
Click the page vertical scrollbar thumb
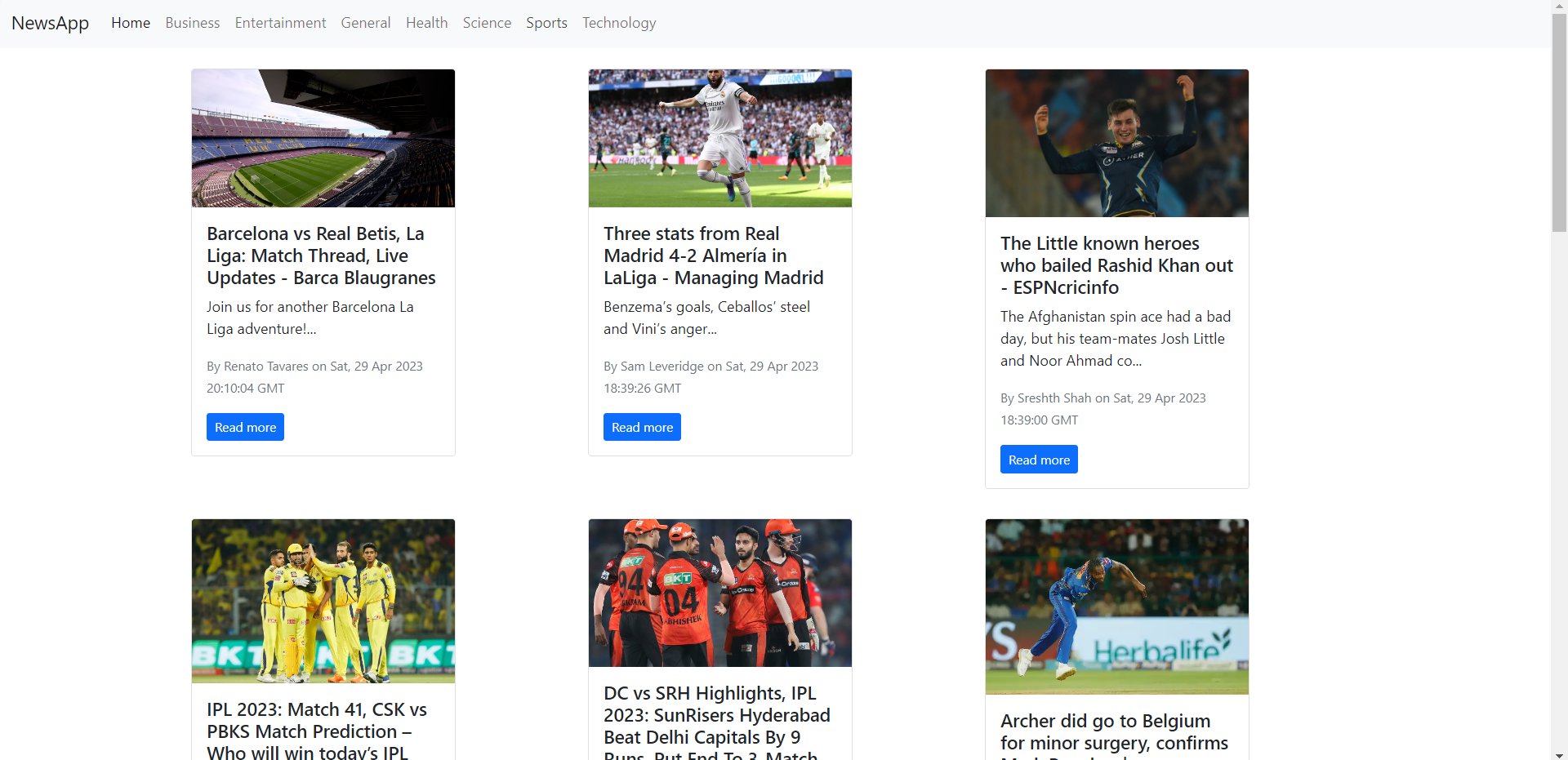1560,122
